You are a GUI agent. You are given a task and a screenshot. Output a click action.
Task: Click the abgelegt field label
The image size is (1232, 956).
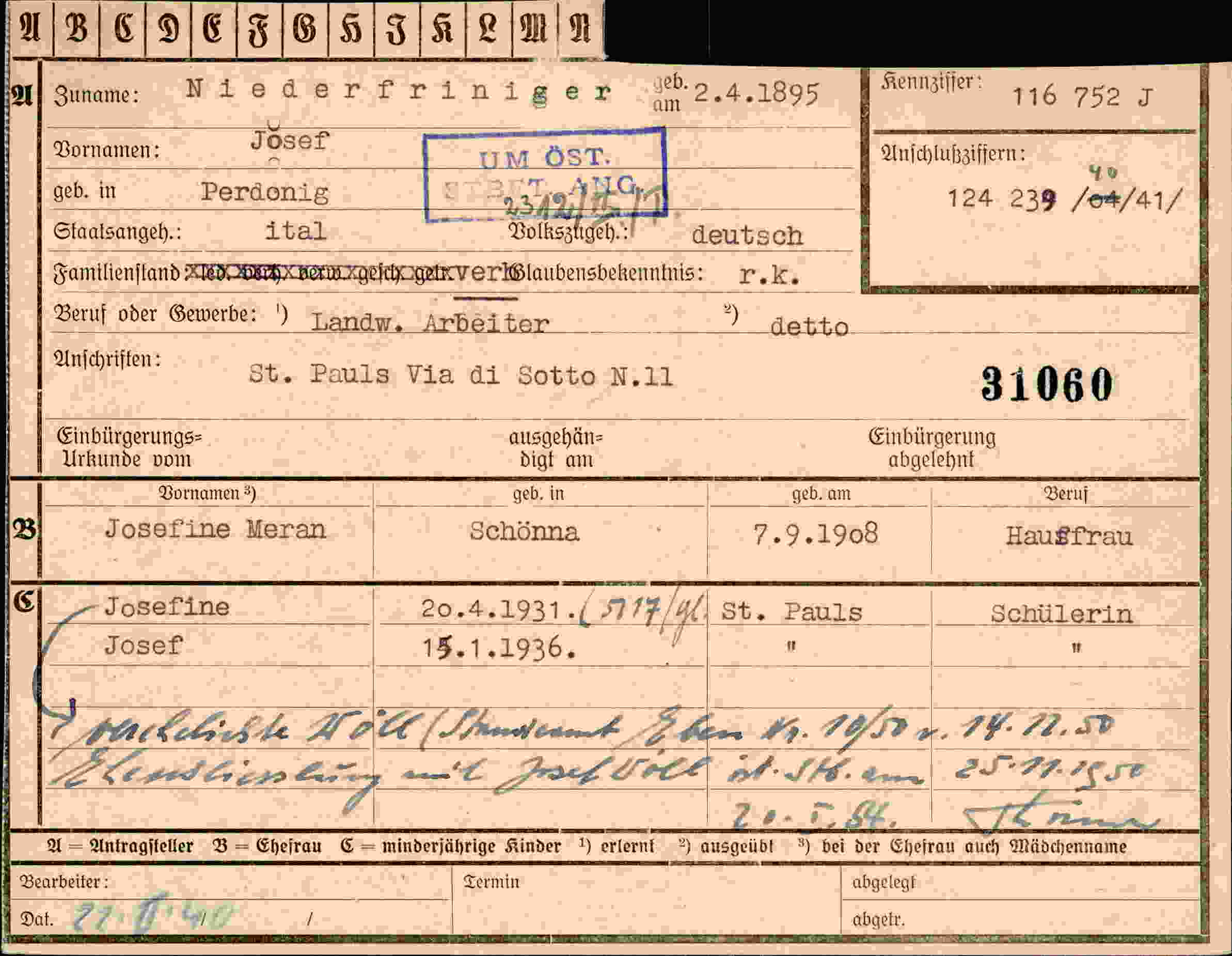pos(884,882)
